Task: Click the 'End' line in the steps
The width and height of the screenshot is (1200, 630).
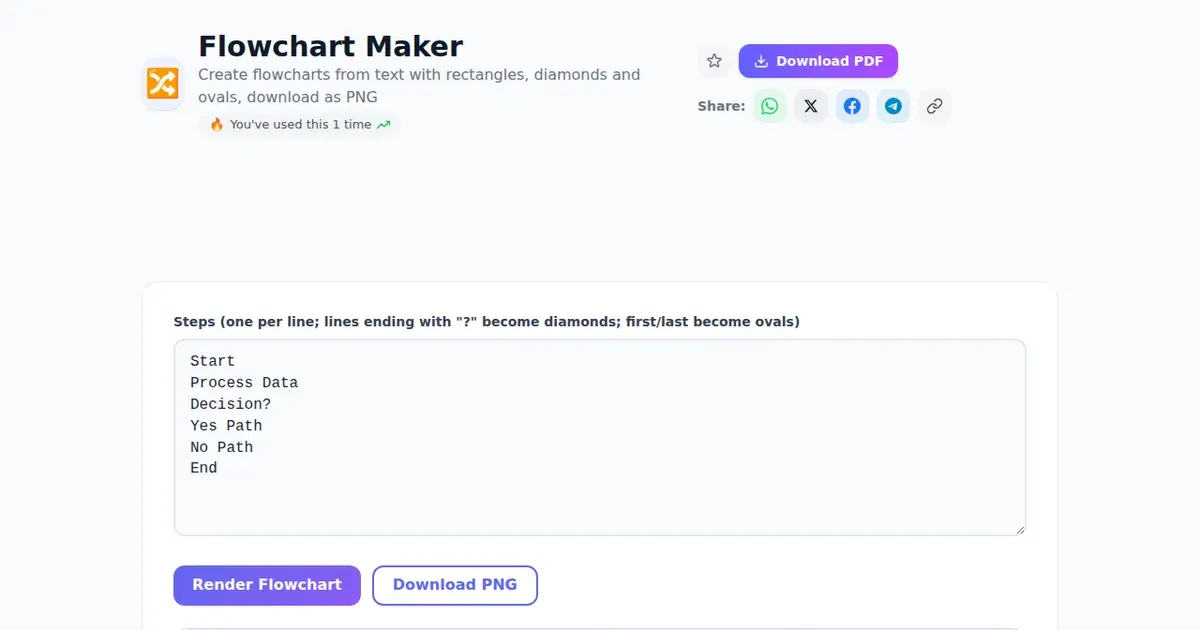Action: (x=203, y=468)
